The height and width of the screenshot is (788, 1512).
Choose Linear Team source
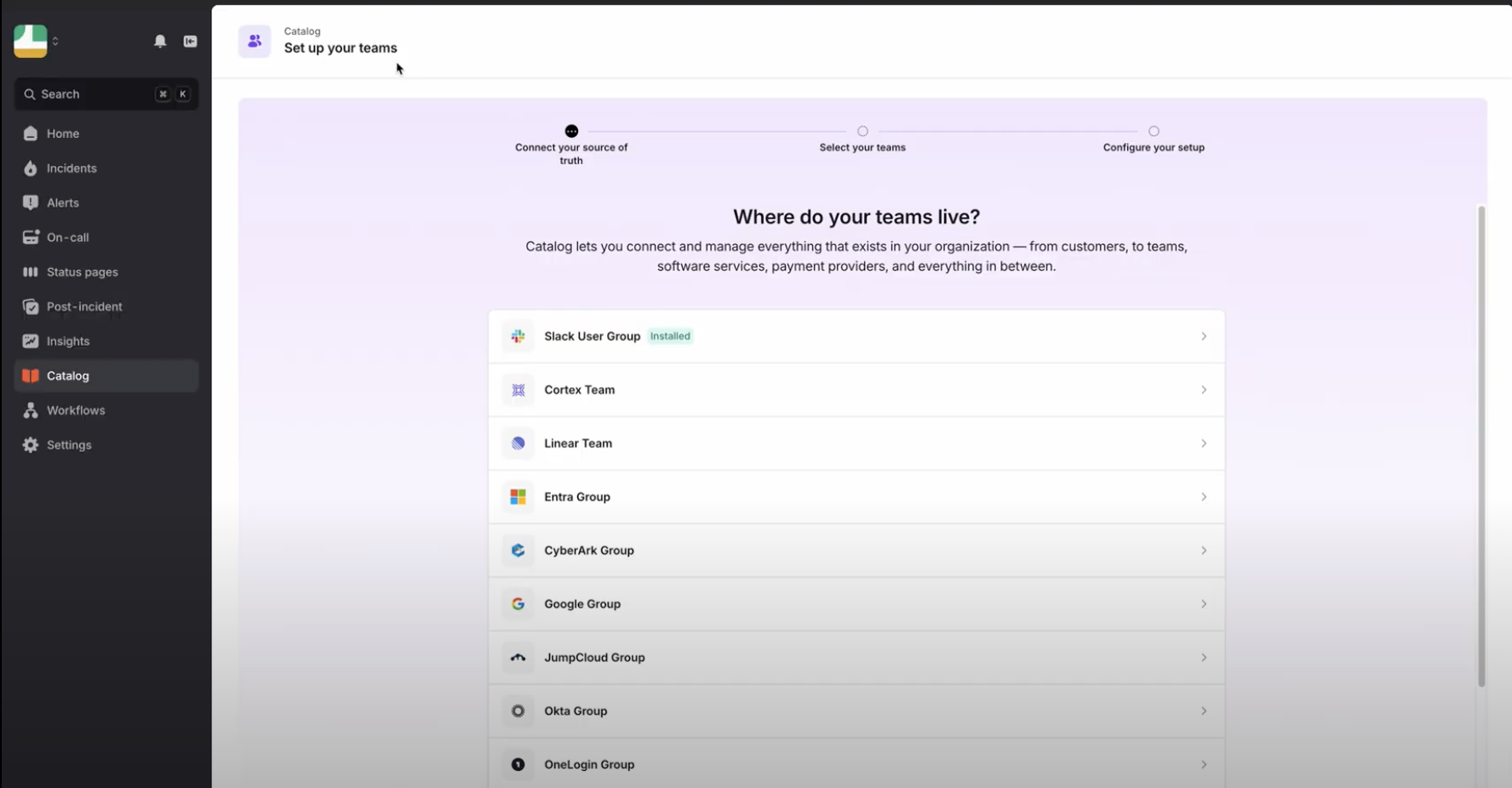(856, 443)
